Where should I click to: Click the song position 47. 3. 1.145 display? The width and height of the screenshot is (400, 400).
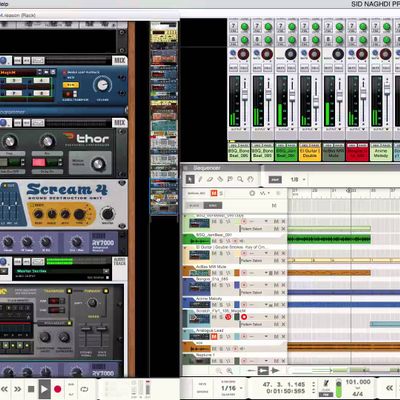(x=284, y=384)
